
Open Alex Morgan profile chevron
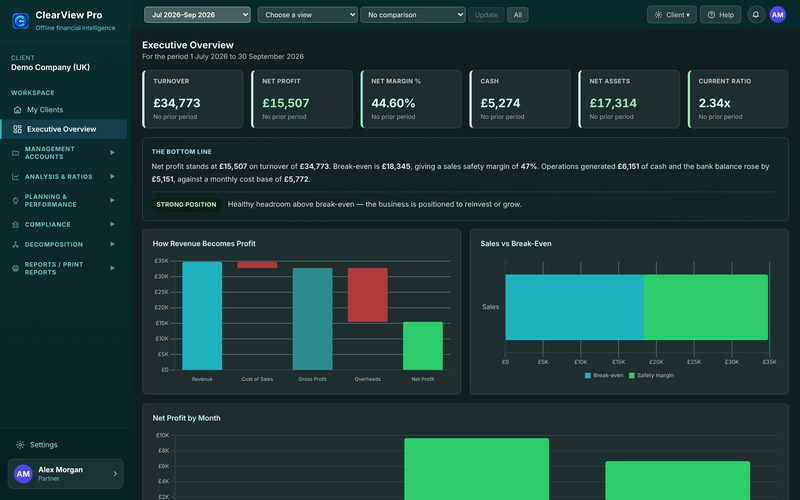point(115,474)
